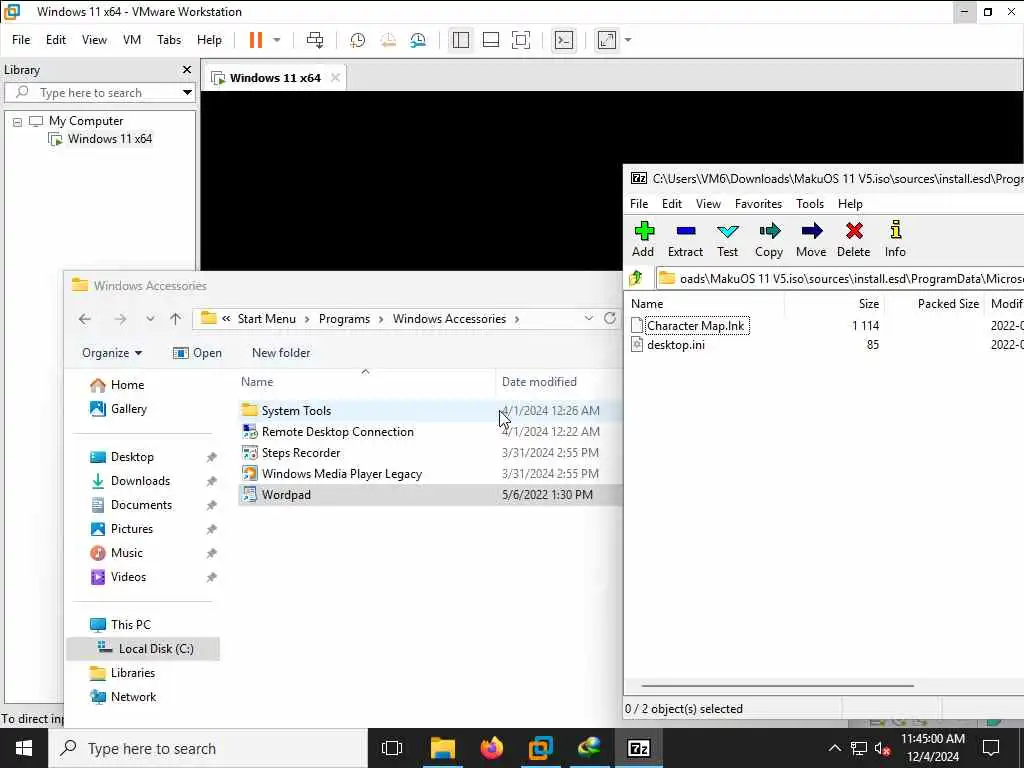Screen dimensions: 1024x768
Task: Open the Organize dropdown menu
Action: click(x=112, y=353)
